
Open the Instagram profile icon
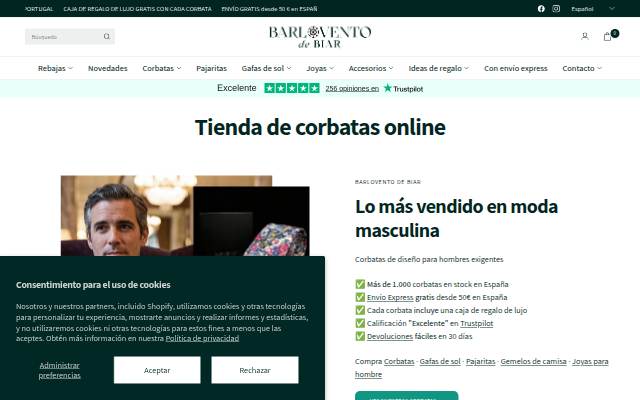[x=556, y=9]
